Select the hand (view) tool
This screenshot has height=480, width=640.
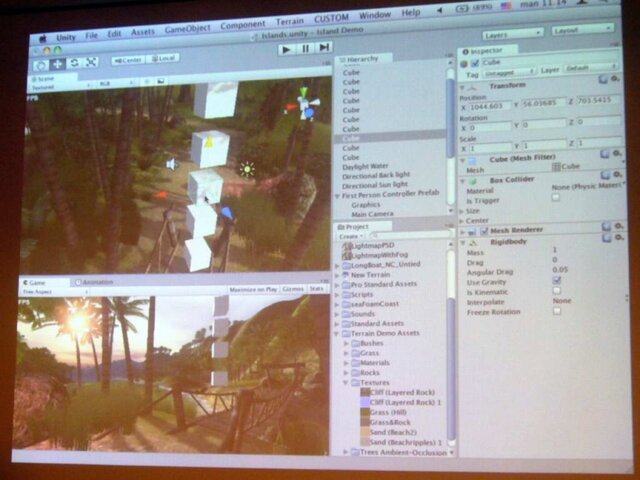pyautogui.click(x=41, y=65)
